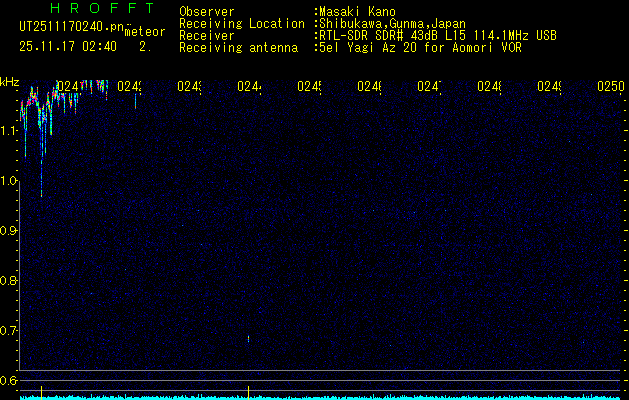
Task: Click the 0.6 frequency axis label
Action: tap(8, 380)
